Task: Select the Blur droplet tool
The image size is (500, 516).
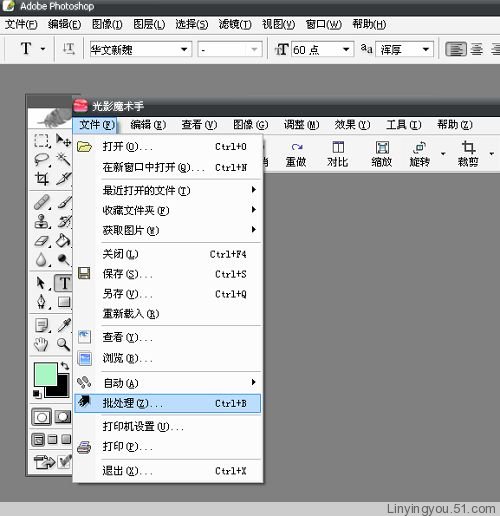Action: [x=42, y=260]
